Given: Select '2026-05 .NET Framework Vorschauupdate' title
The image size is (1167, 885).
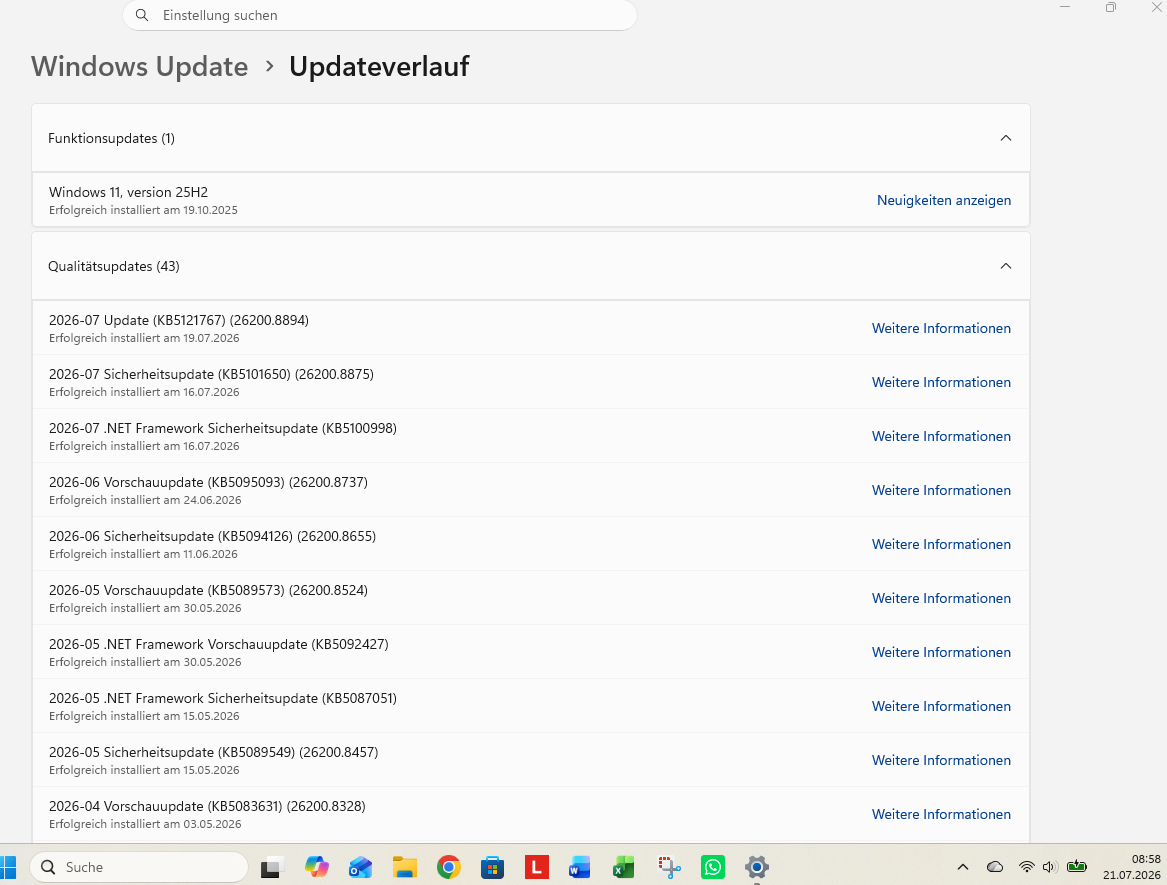Looking at the screenshot, I should click(219, 645).
